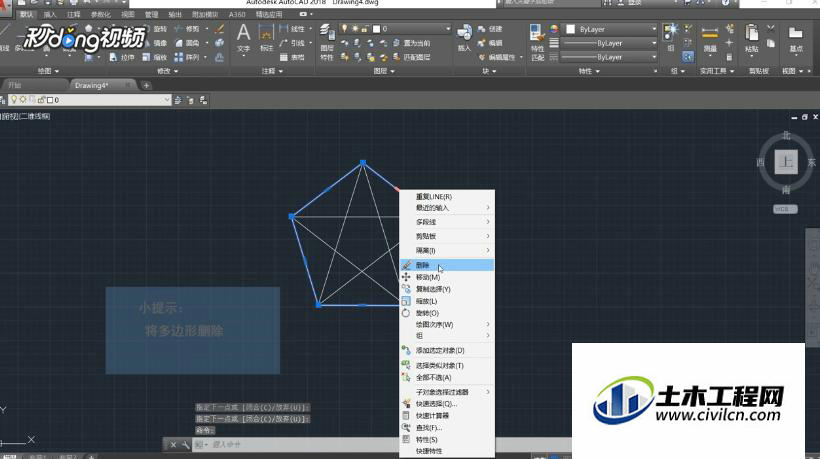Expand 绘图次序(W) submenu
Image resolution: width=820 pixels, height=459 pixels.
[x=447, y=325]
